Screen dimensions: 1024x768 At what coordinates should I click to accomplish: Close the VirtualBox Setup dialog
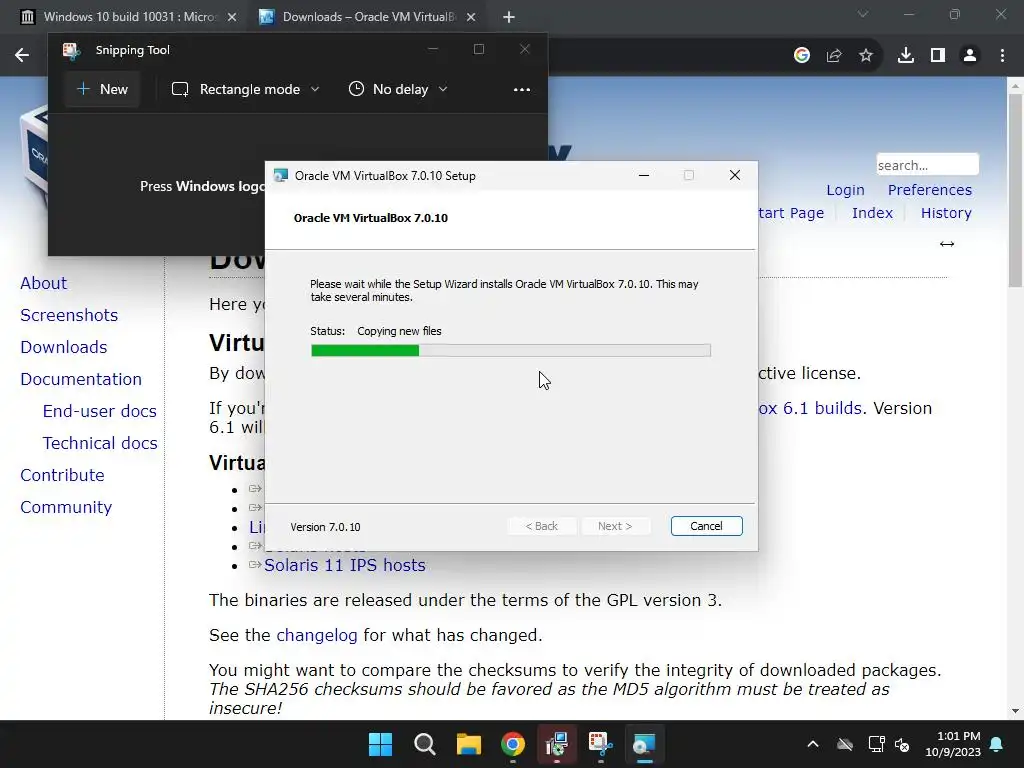[x=735, y=176]
